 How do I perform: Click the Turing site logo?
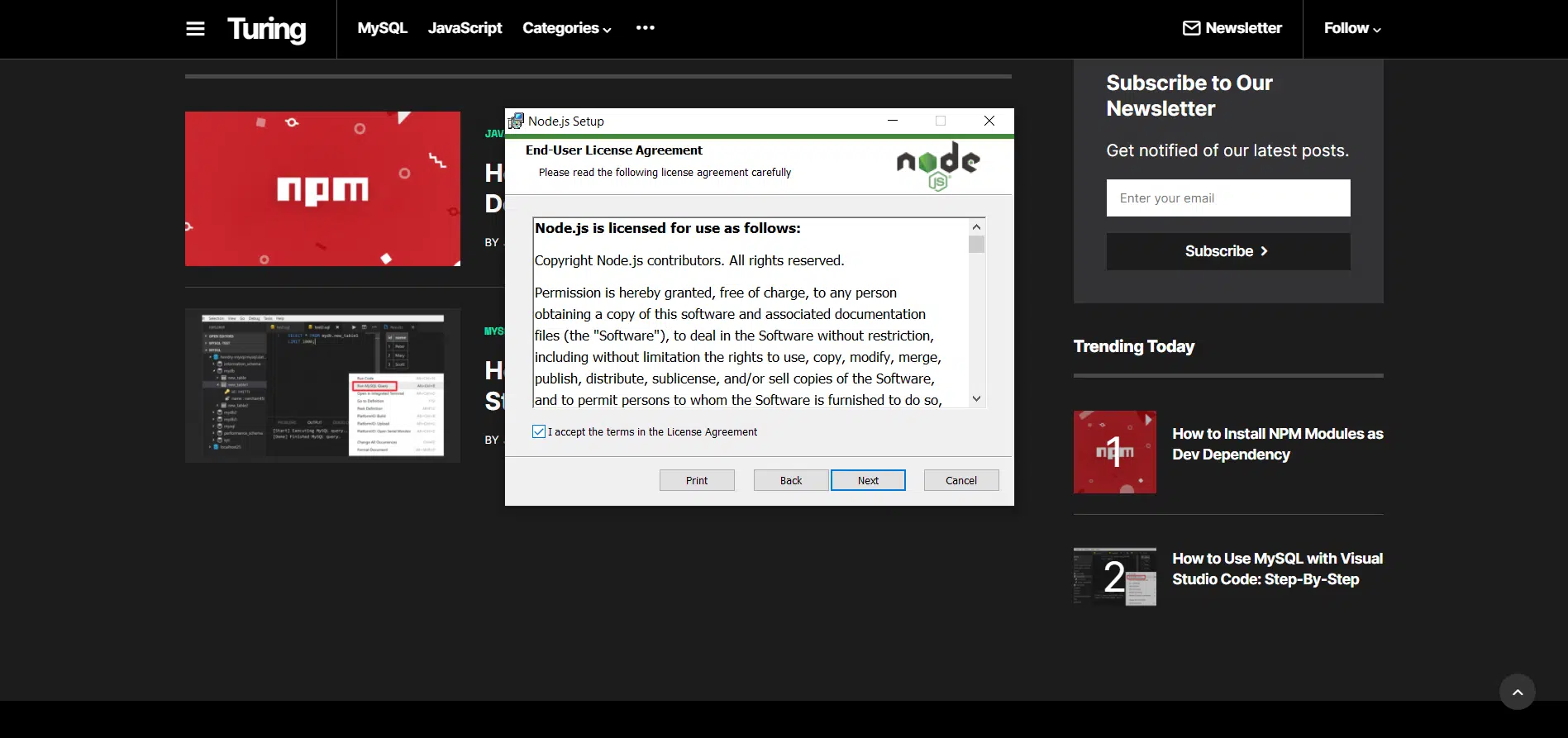coord(266,30)
